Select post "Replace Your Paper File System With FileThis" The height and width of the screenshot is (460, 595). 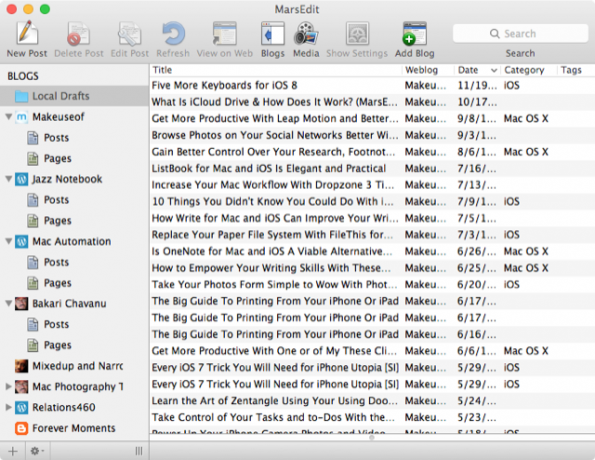[372, 235]
